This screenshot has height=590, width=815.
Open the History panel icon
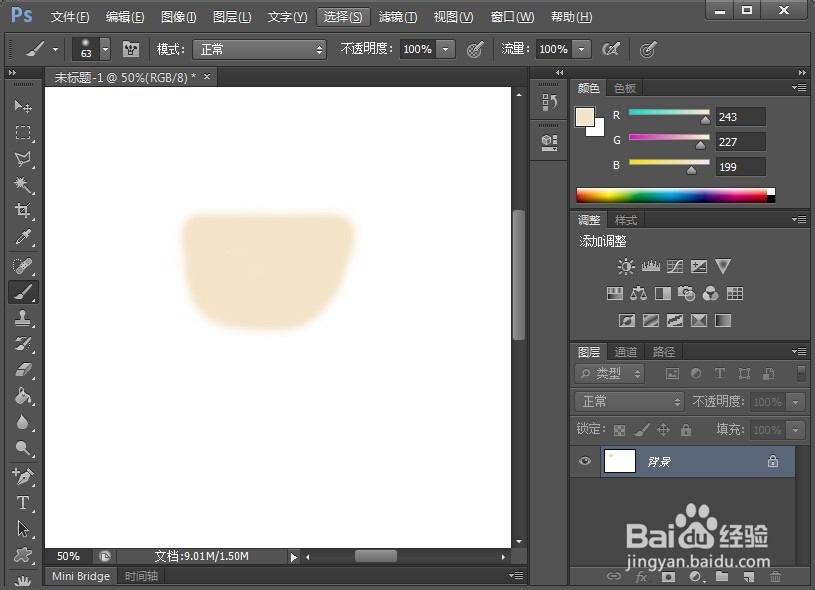[549, 102]
